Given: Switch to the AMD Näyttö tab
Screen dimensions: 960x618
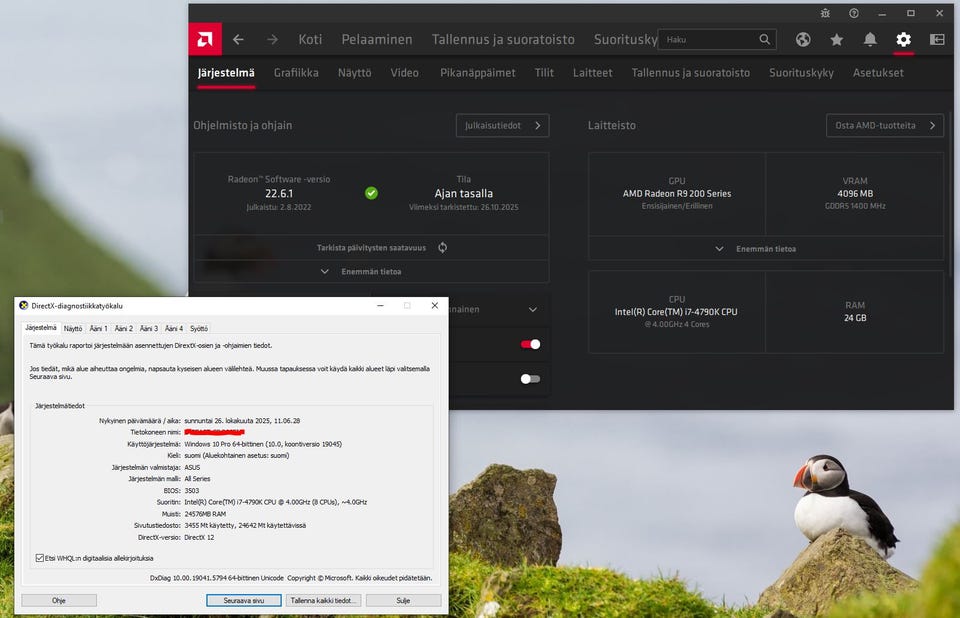Looking at the screenshot, I should [354, 73].
